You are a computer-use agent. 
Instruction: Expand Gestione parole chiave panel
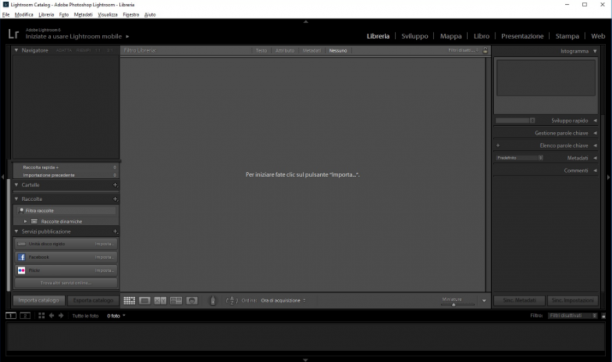[x=595, y=133]
